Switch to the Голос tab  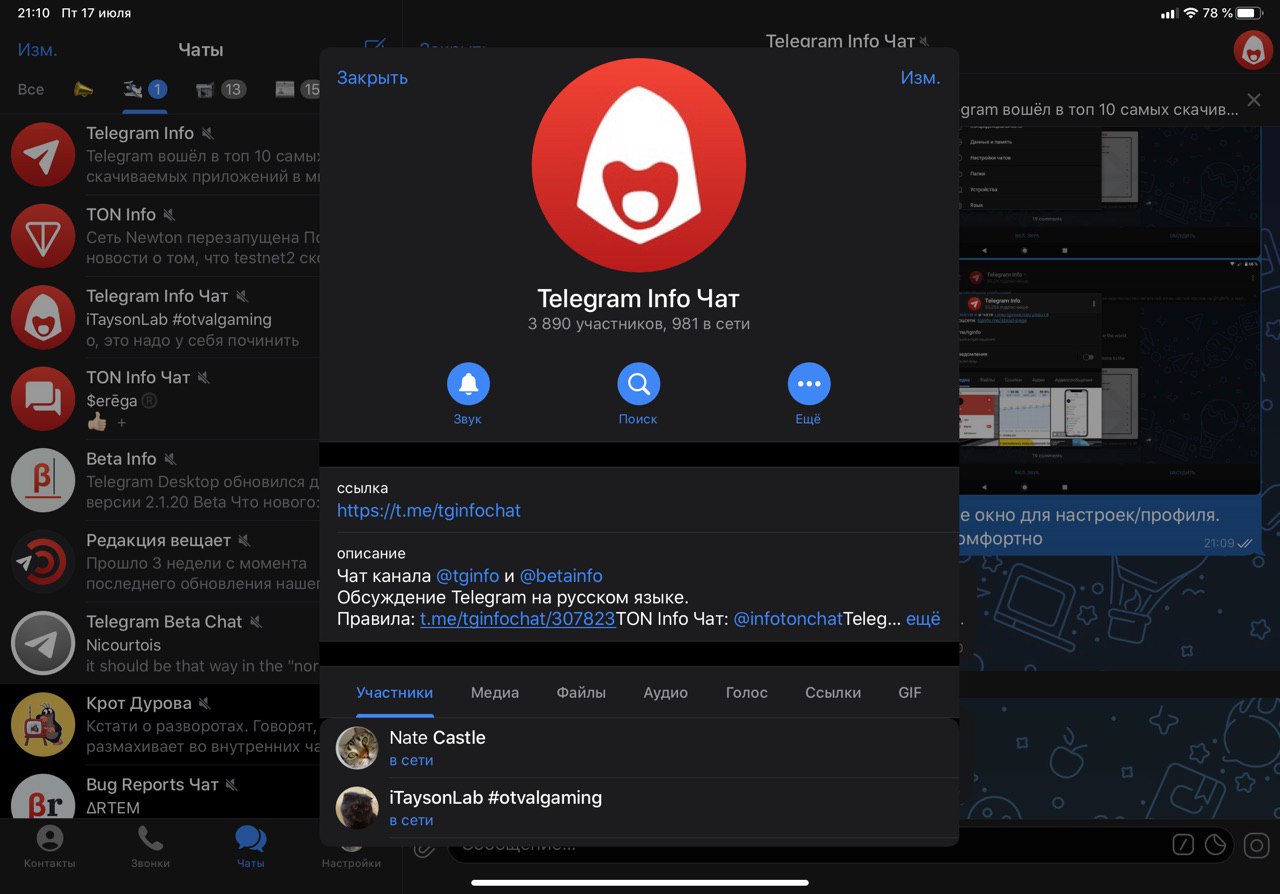747,693
